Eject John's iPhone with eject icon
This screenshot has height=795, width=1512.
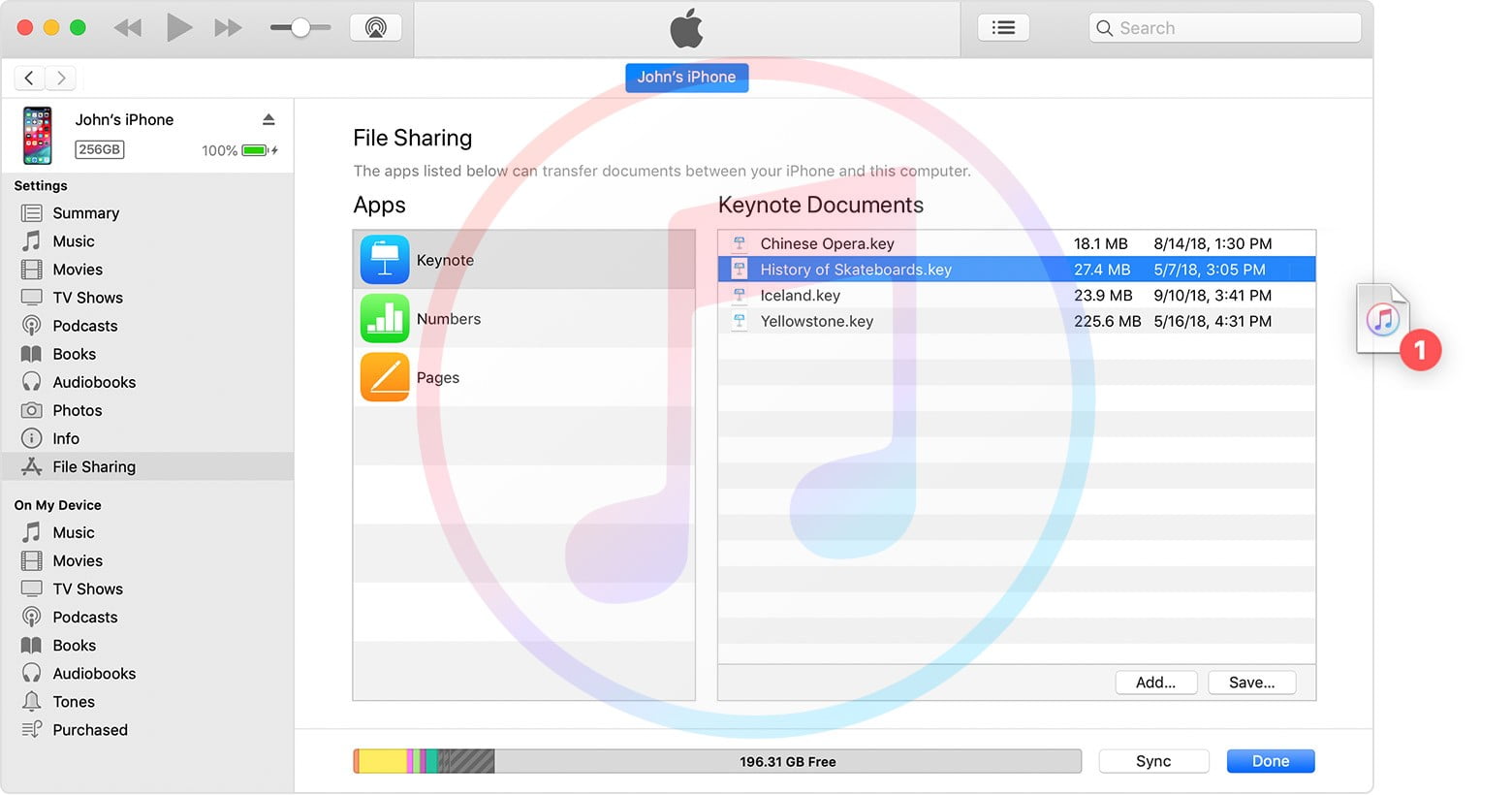(x=268, y=119)
